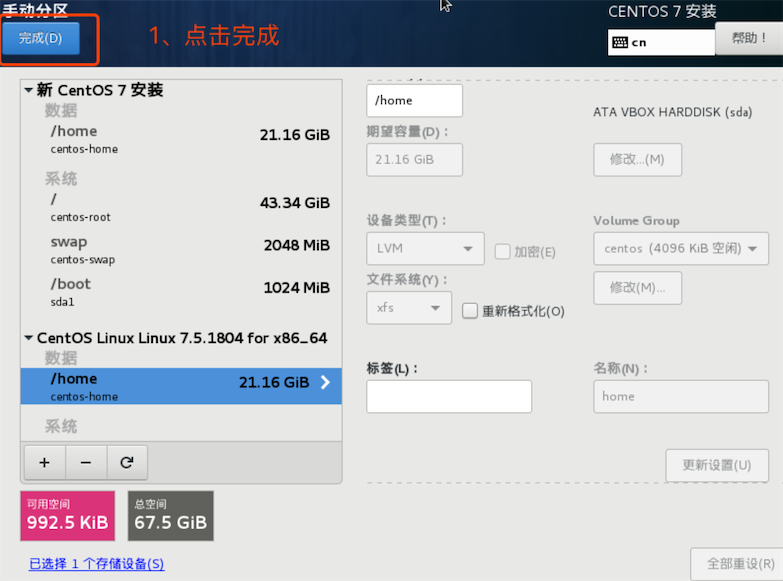The height and width of the screenshot is (581, 783).
Task: Select the swap centos-swap 2048 MiB partition
Action: 181,250
